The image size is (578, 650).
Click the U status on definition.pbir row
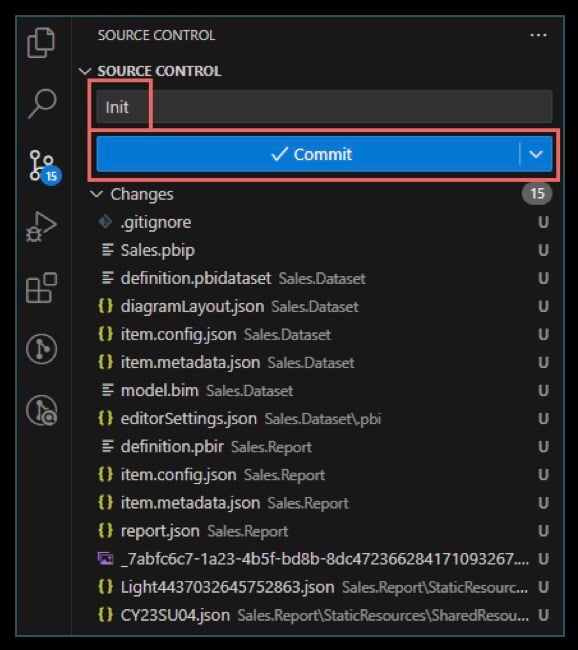543,447
